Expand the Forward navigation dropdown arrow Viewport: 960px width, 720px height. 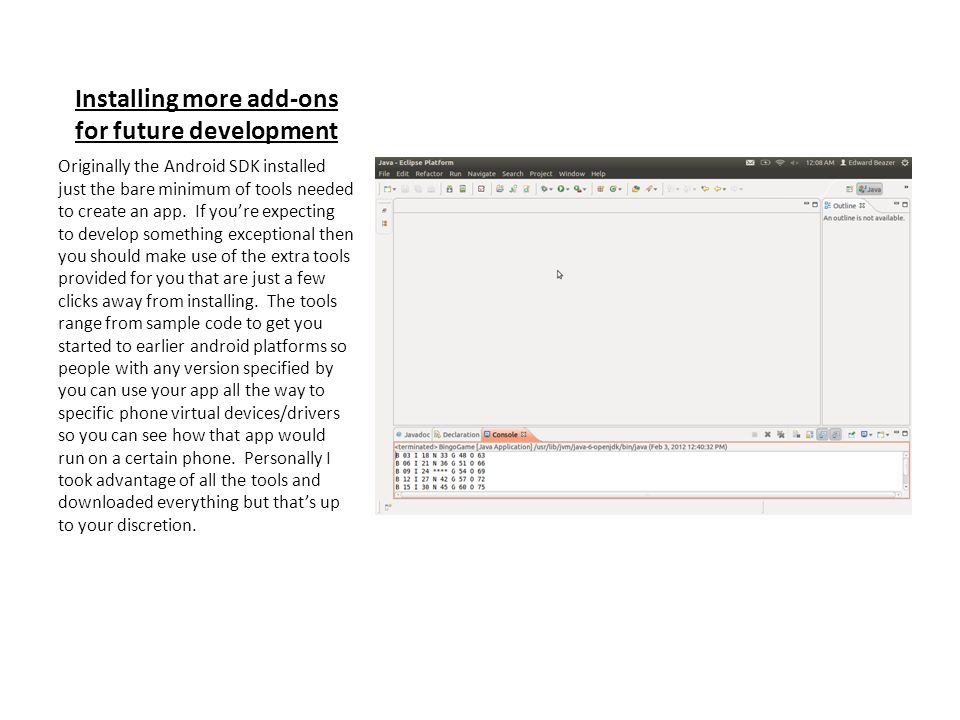click(x=741, y=189)
